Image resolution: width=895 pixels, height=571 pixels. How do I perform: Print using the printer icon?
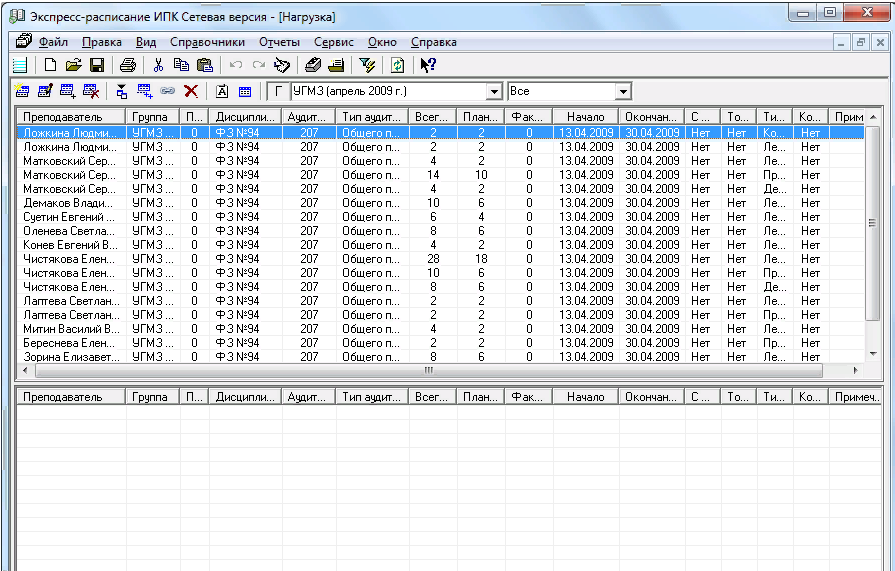[x=127, y=66]
